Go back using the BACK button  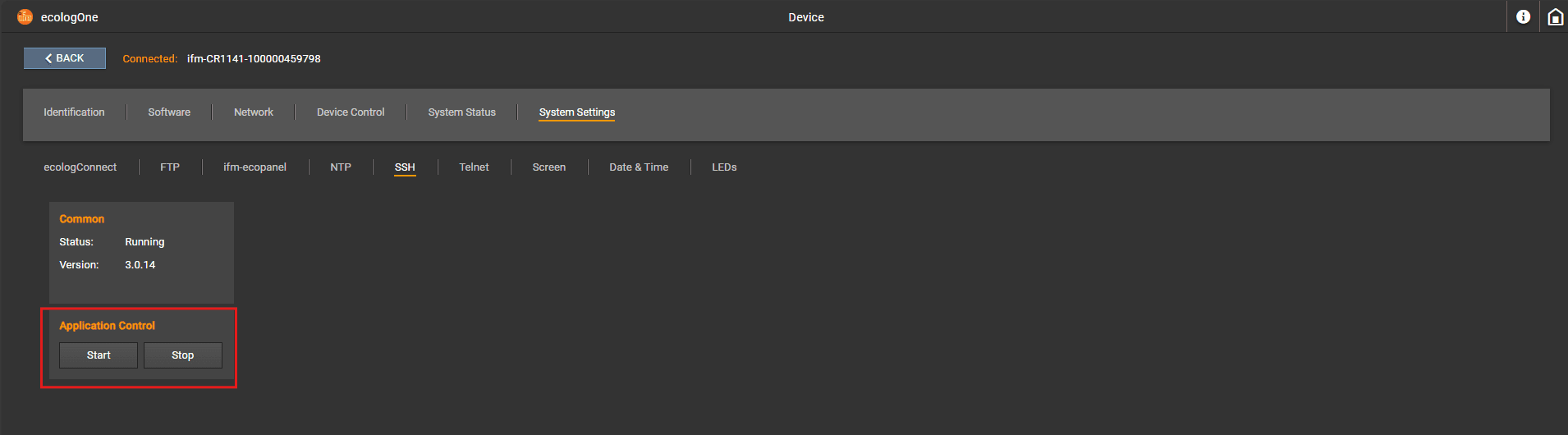(x=65, y=58)
